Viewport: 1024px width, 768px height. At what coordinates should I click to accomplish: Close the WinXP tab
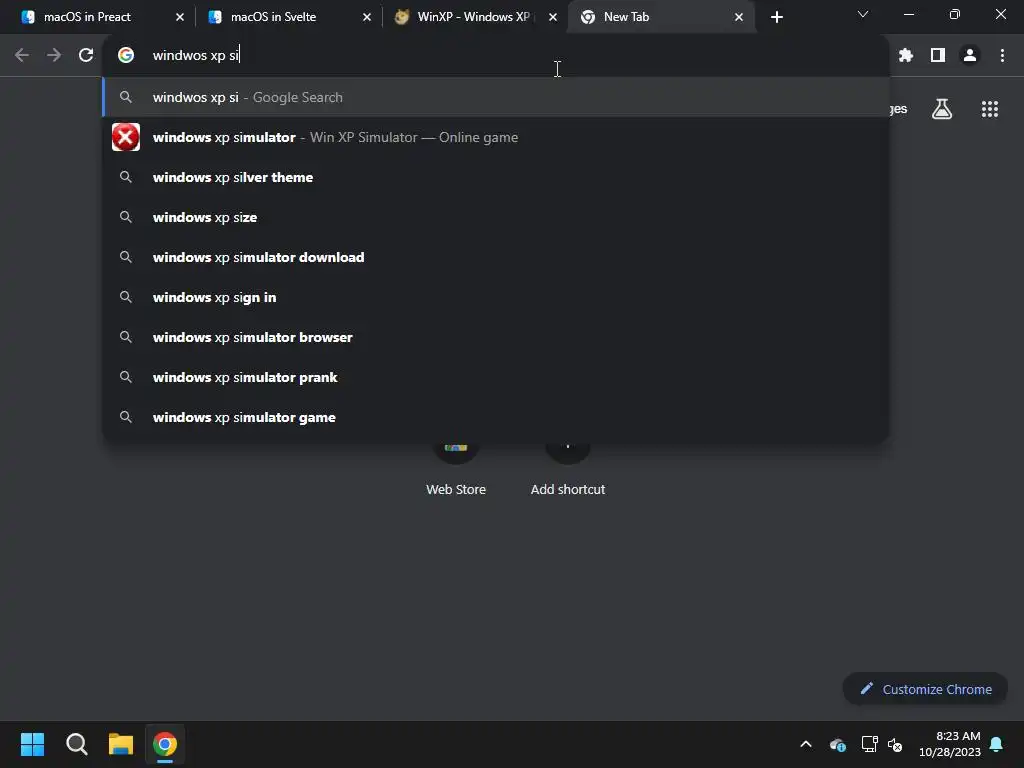click(x=552, y=17)
